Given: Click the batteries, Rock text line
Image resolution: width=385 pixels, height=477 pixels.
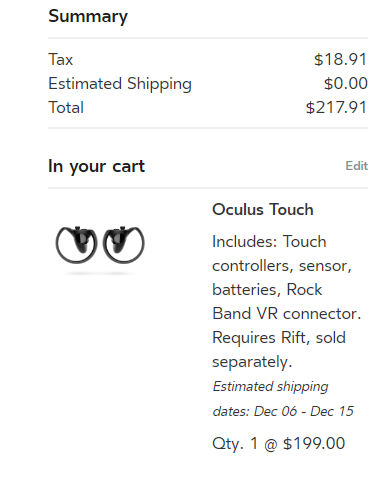Looking at the screenshot, I should coord(267,290).
